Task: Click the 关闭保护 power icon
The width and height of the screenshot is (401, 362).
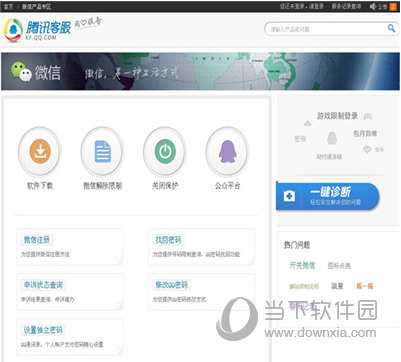Action: pyautogui.click(x=165, y=152)
